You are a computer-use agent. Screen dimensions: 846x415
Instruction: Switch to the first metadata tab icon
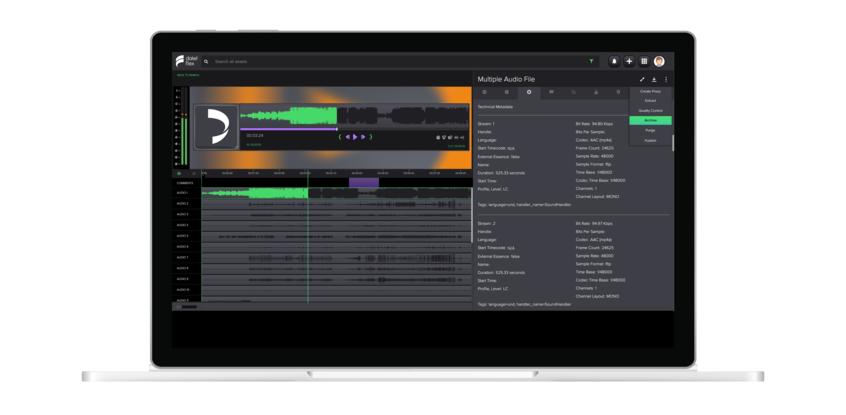click(x=484, y=92)
